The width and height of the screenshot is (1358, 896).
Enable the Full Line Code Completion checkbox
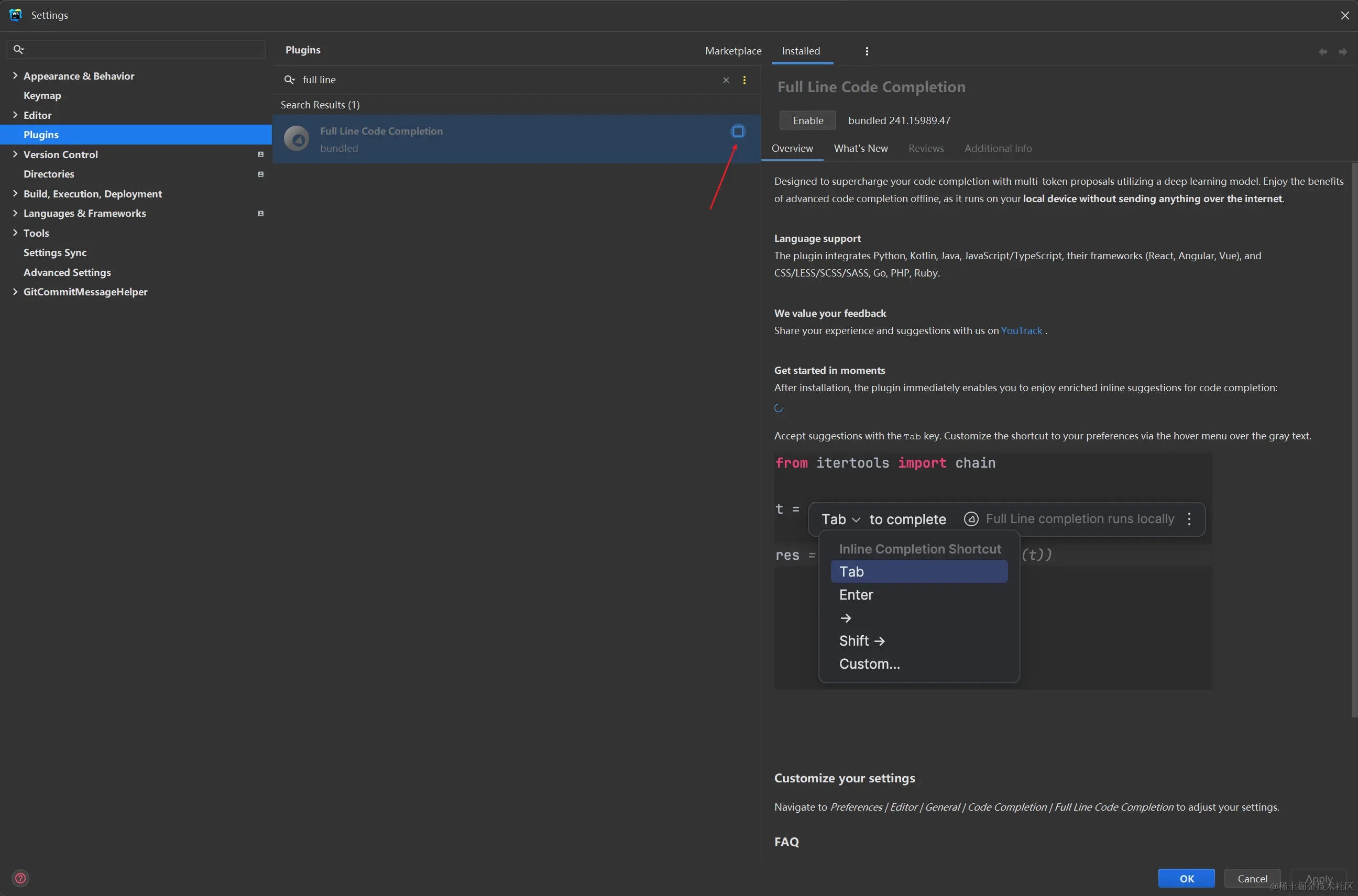pos(738,131)
